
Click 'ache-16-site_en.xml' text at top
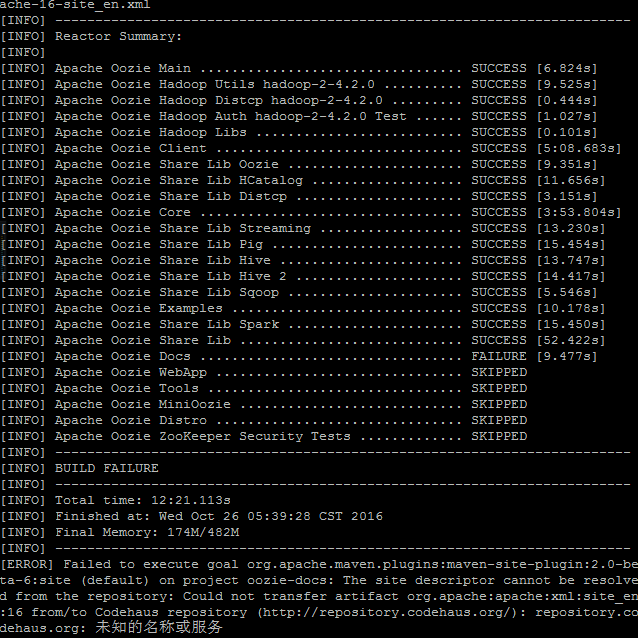tap(75, 5)
